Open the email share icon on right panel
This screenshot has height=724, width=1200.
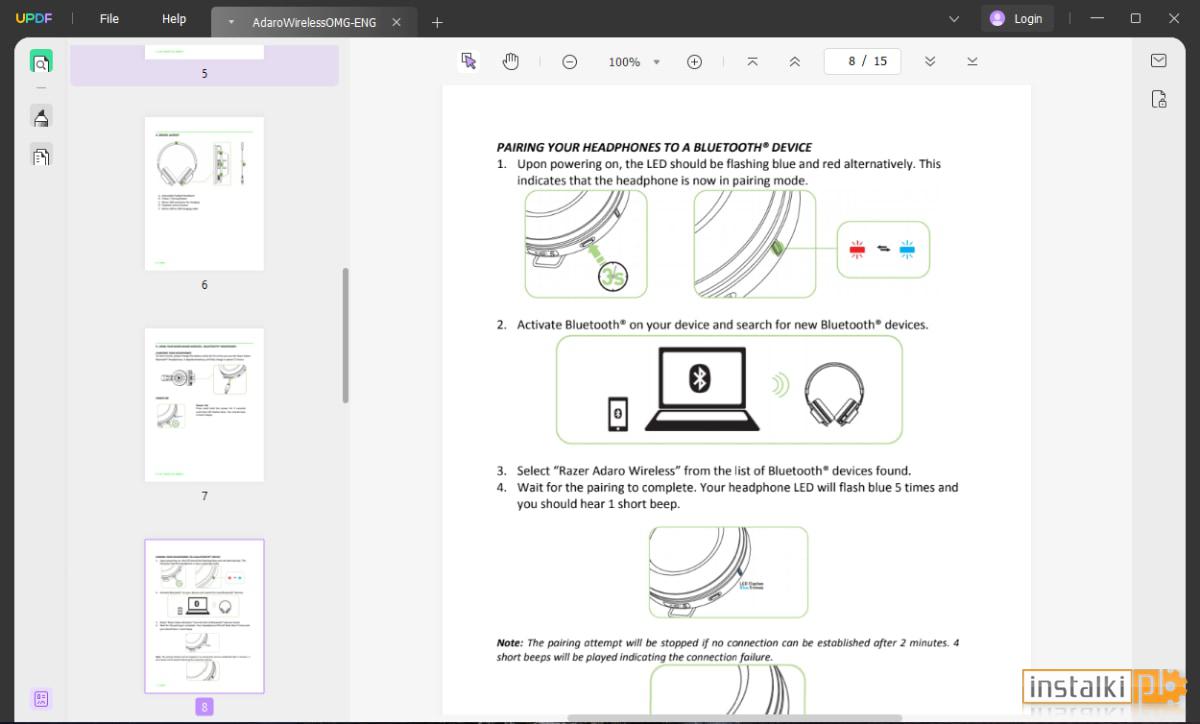coord(1159,61)
